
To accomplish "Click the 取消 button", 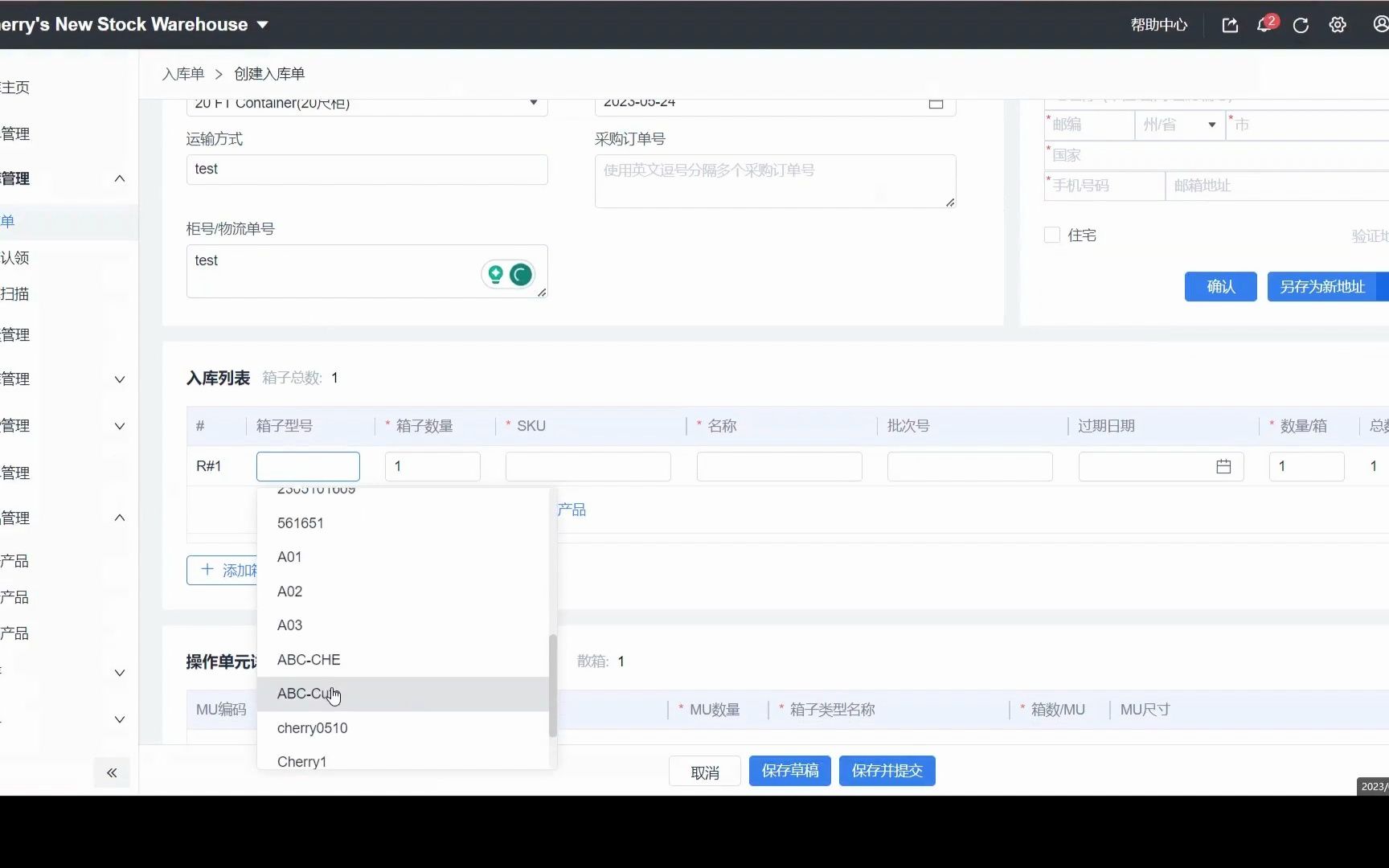I will pos(705,772).
